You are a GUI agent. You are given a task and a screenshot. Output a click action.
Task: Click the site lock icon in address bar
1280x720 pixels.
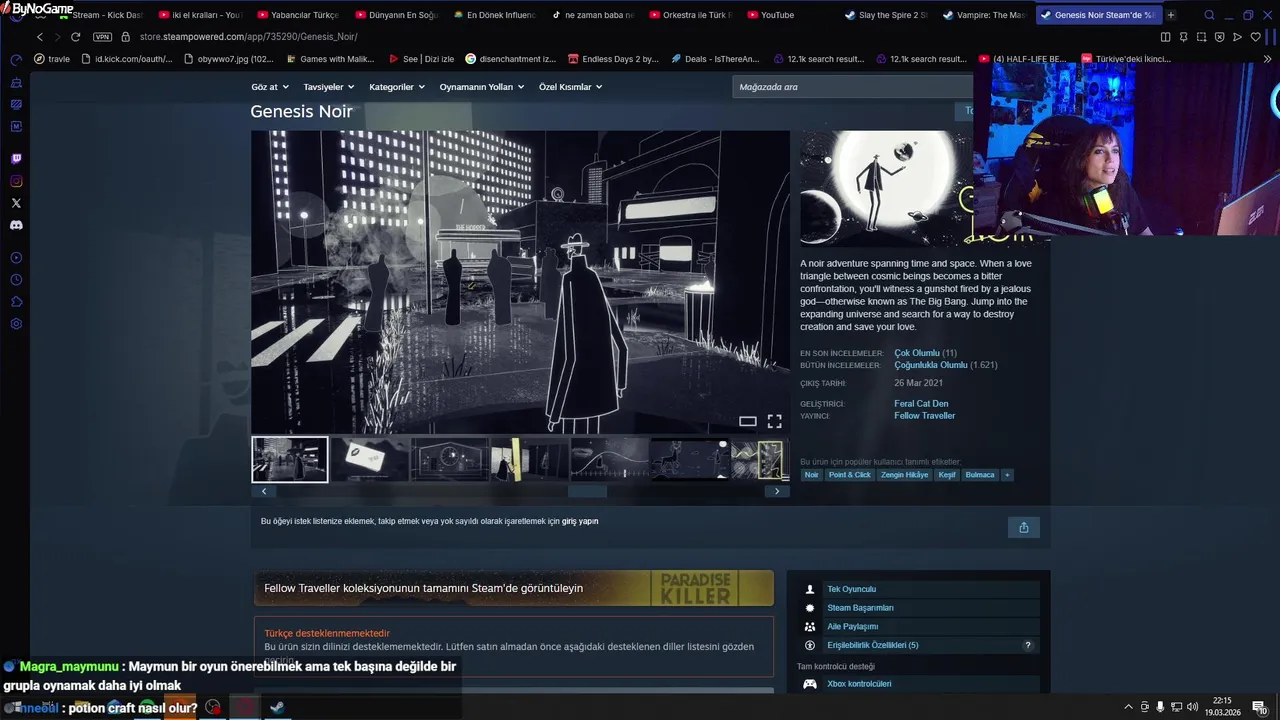(x=126, y=37)
